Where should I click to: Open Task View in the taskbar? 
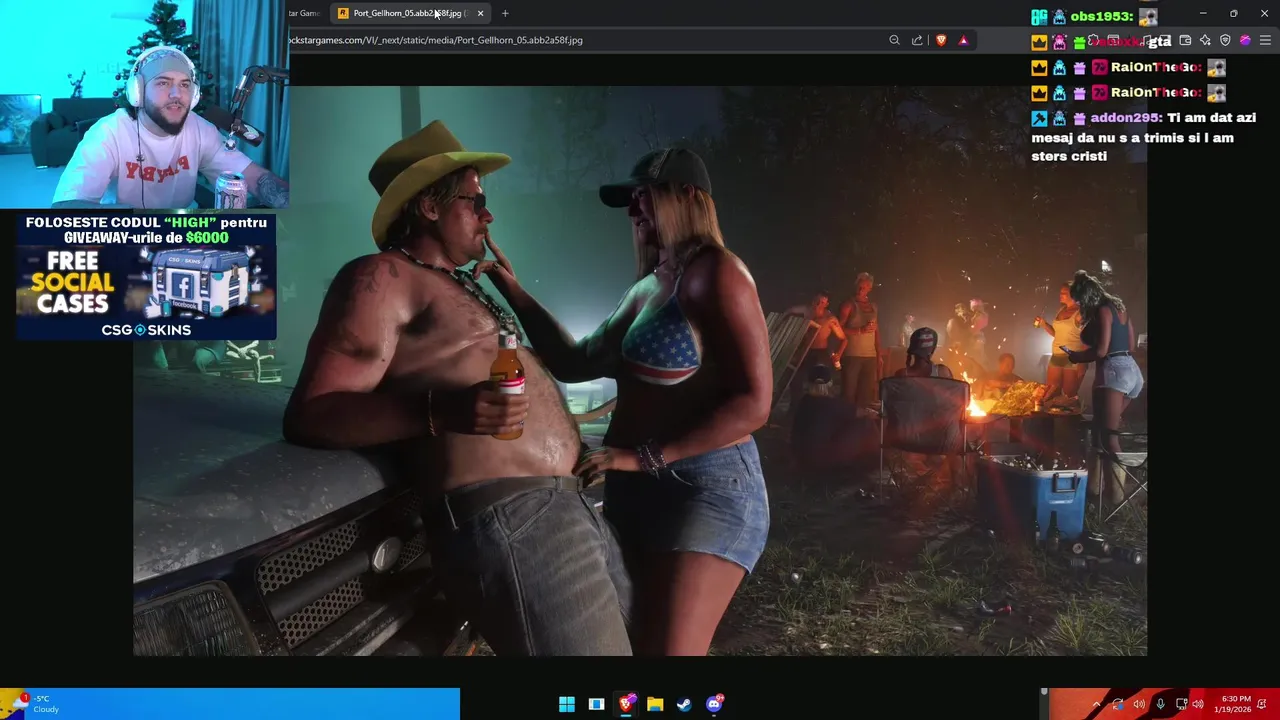point(596,704)
